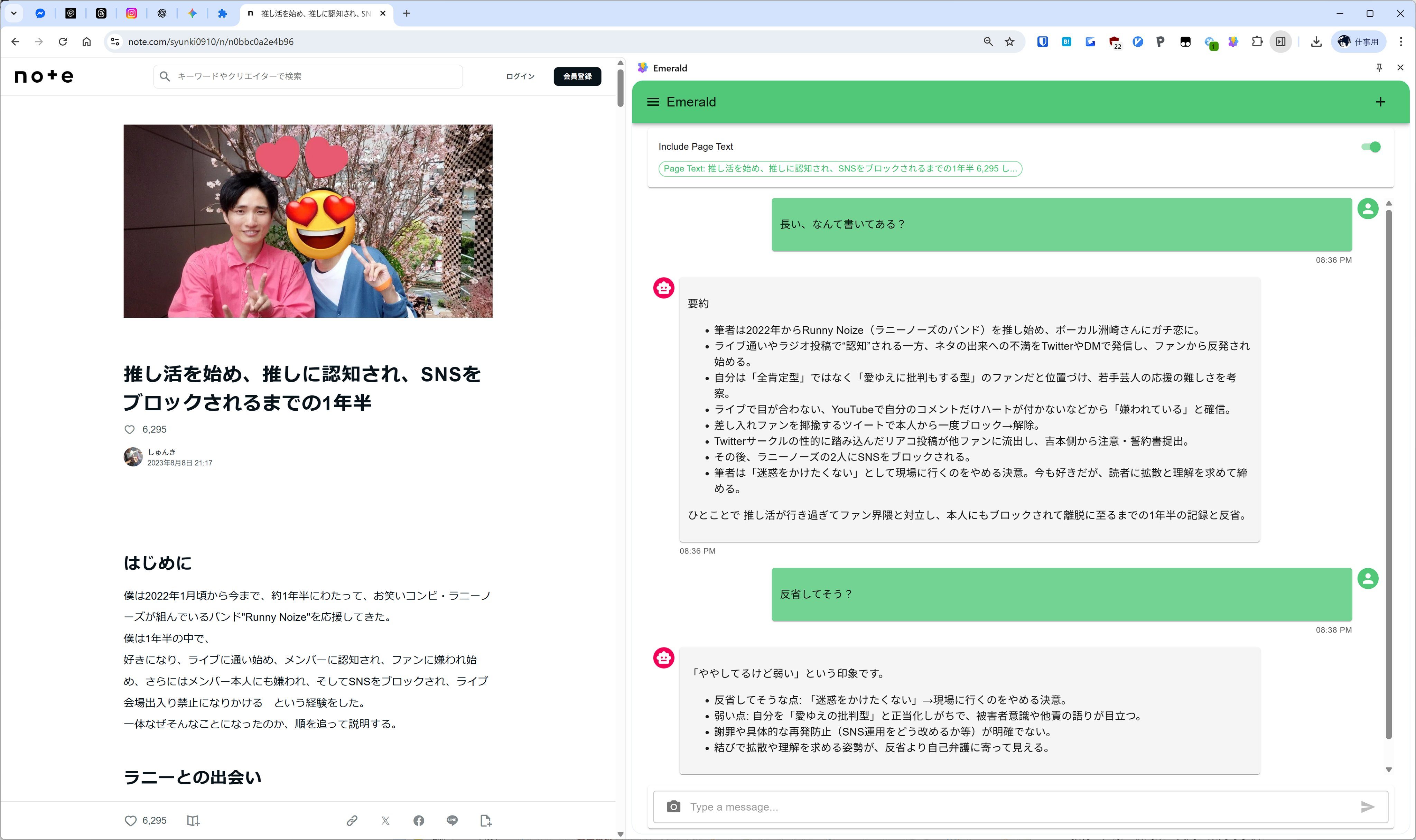This screenshot has width=1416, height=840.
Task: Share the article on LINE
Action: tap(452, 820)
